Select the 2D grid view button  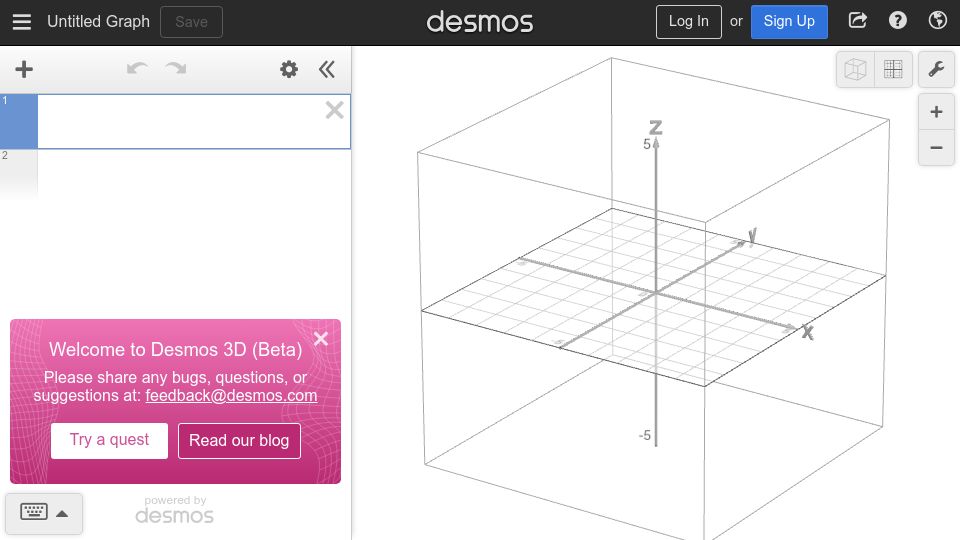pos(893,69)
